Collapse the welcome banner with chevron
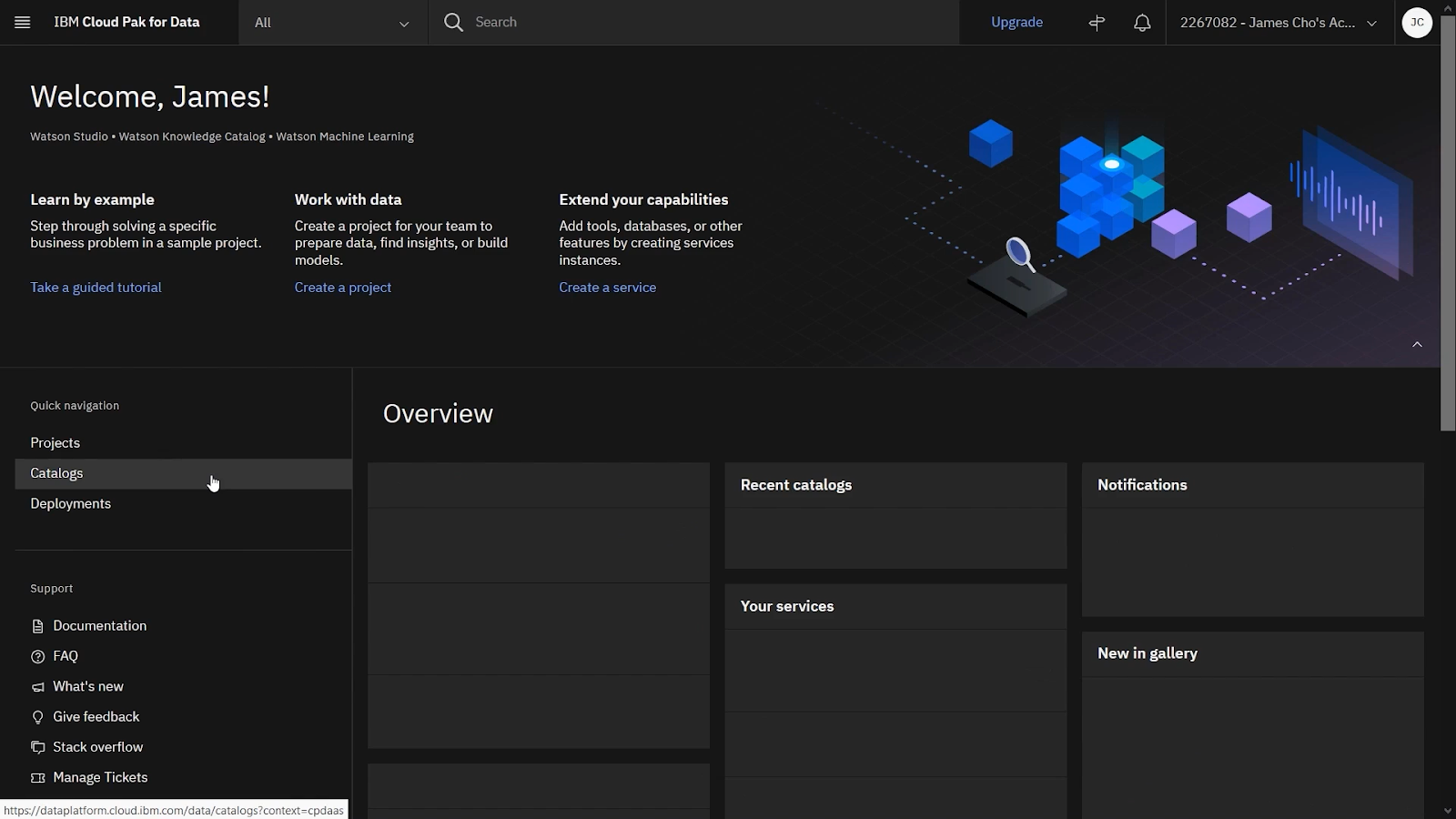 [x=1417, y=344]
